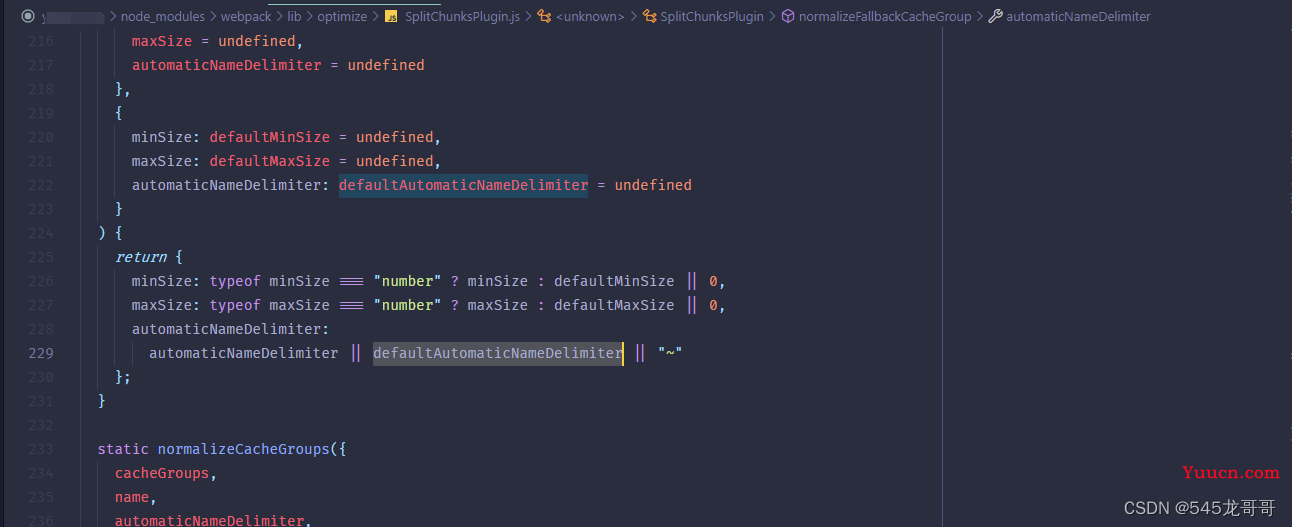This screenshot has width=1292, height=527.
Task: Click normalizeCacheGroups method name
Action: [x=243, y=449]
